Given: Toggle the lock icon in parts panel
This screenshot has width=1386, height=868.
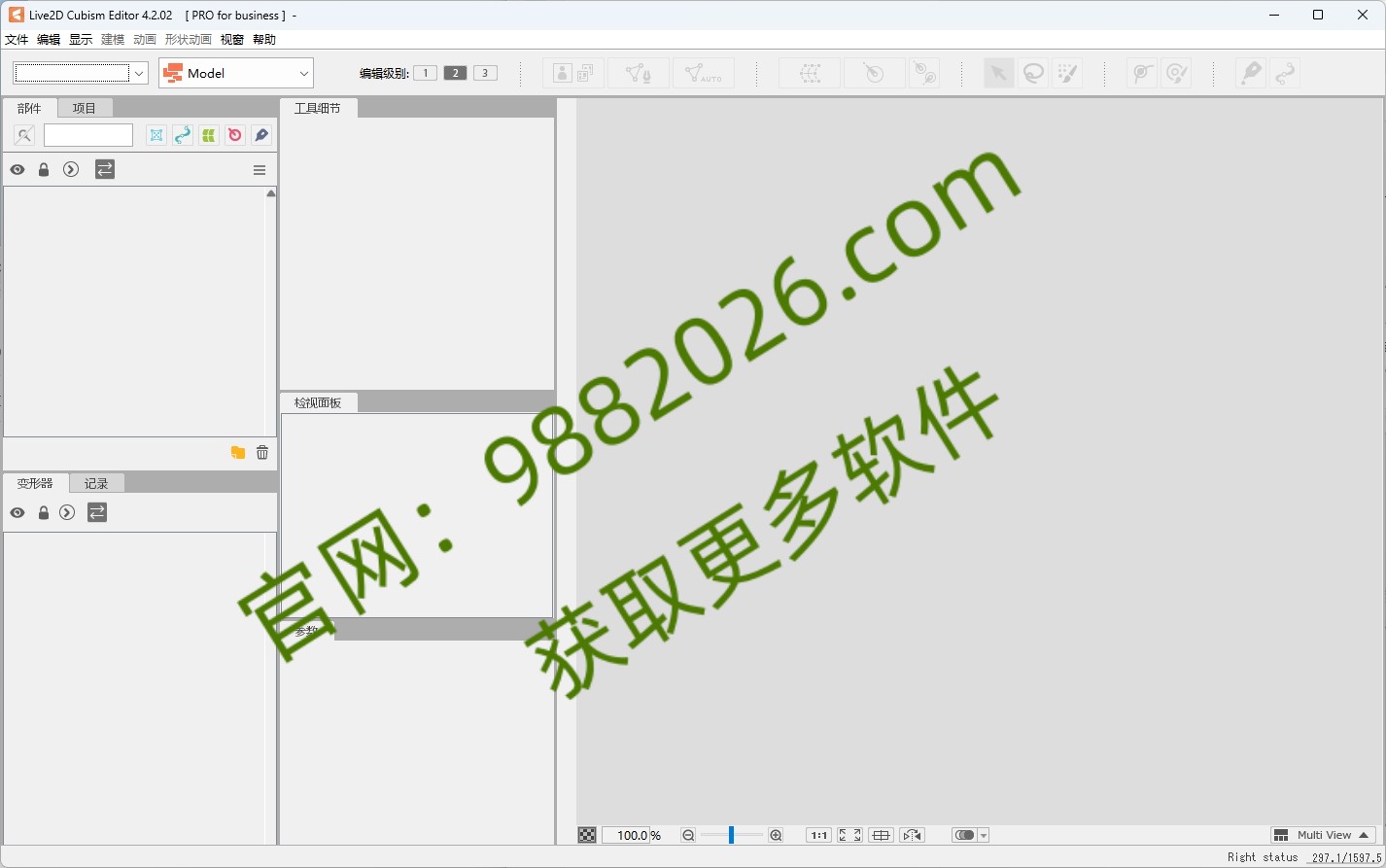Looking at the screenshot, I should click(x=44, y=169).
